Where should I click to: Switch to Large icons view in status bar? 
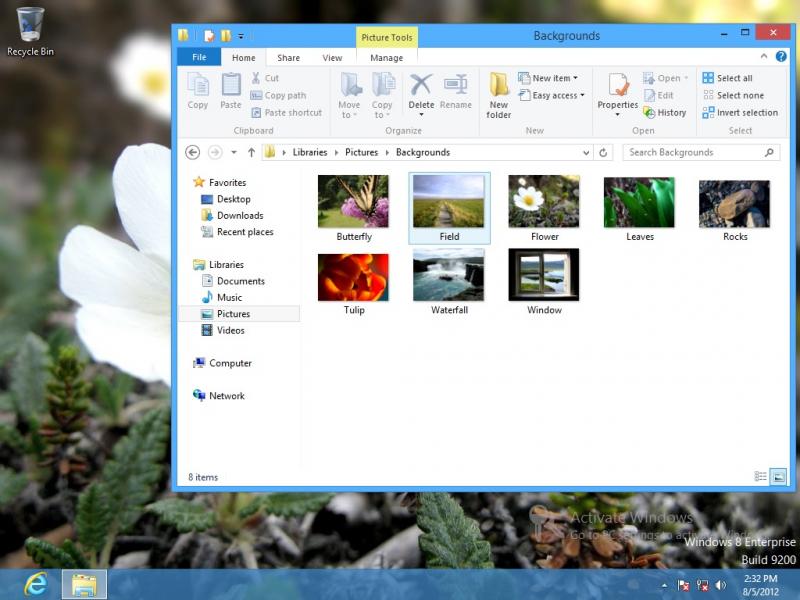click(x=779, y=477)
